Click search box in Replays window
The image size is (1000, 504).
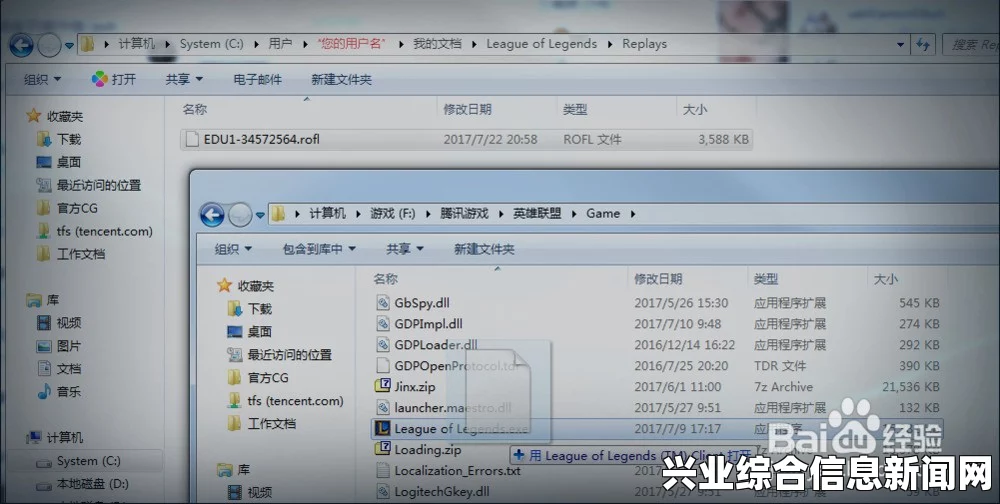[971, 45]
